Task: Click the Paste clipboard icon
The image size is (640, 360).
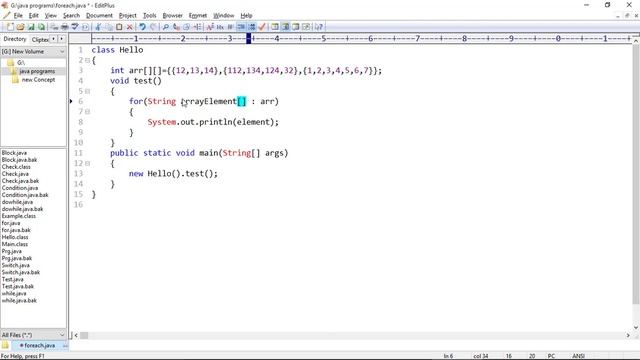Action: 119,27
